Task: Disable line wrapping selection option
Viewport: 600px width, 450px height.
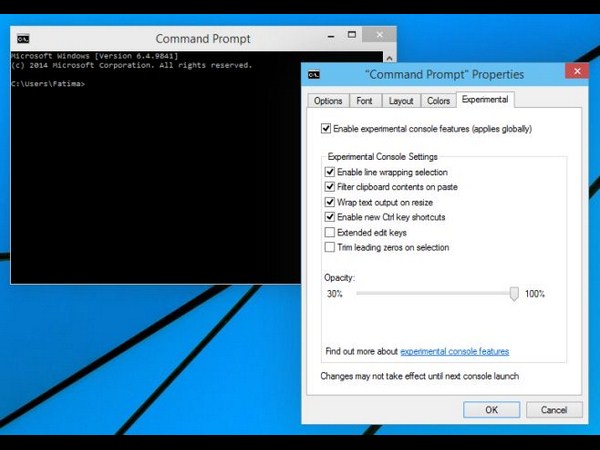Action: [x=331, y=172]
